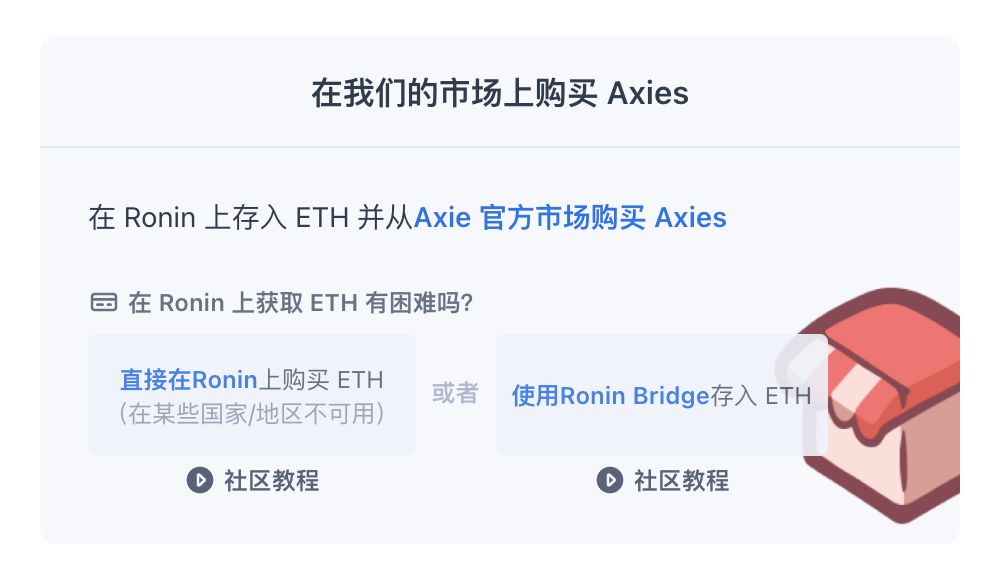Select the word "Axies" in the top heading
This screenshot has height=570, width=1000.
(648, 94)
